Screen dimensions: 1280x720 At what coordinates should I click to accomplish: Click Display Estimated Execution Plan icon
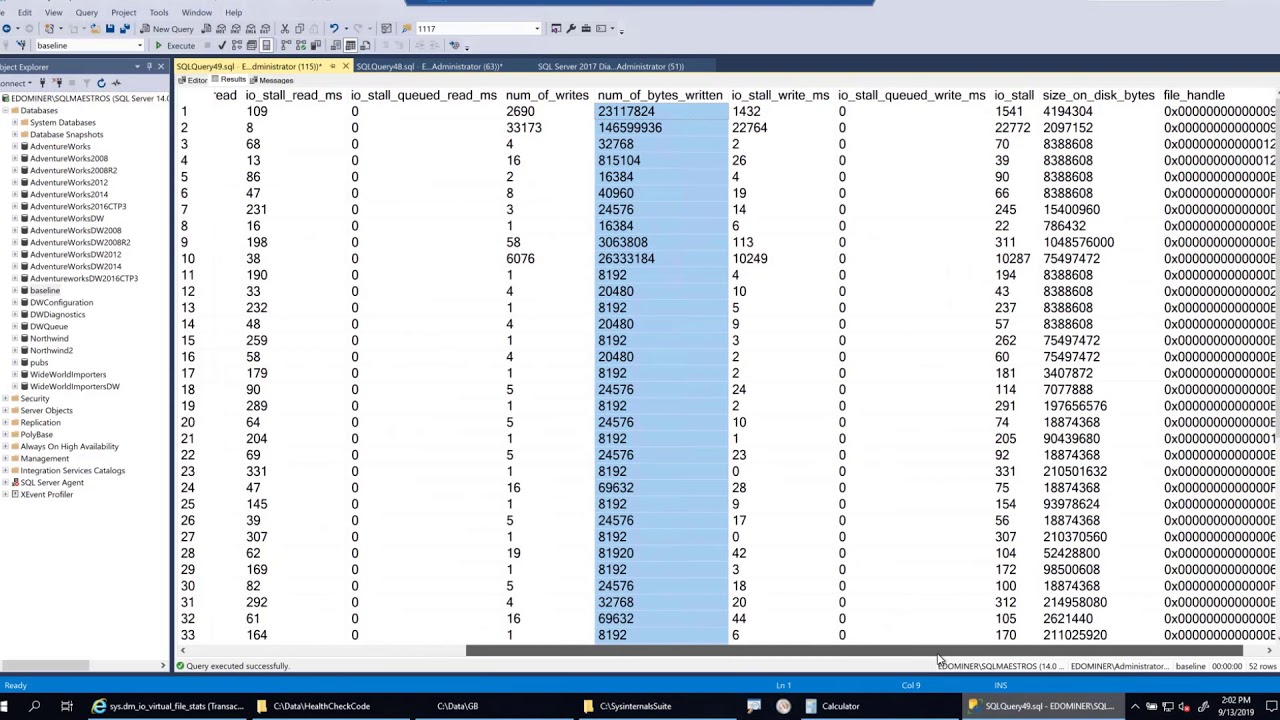click(237, 45)
